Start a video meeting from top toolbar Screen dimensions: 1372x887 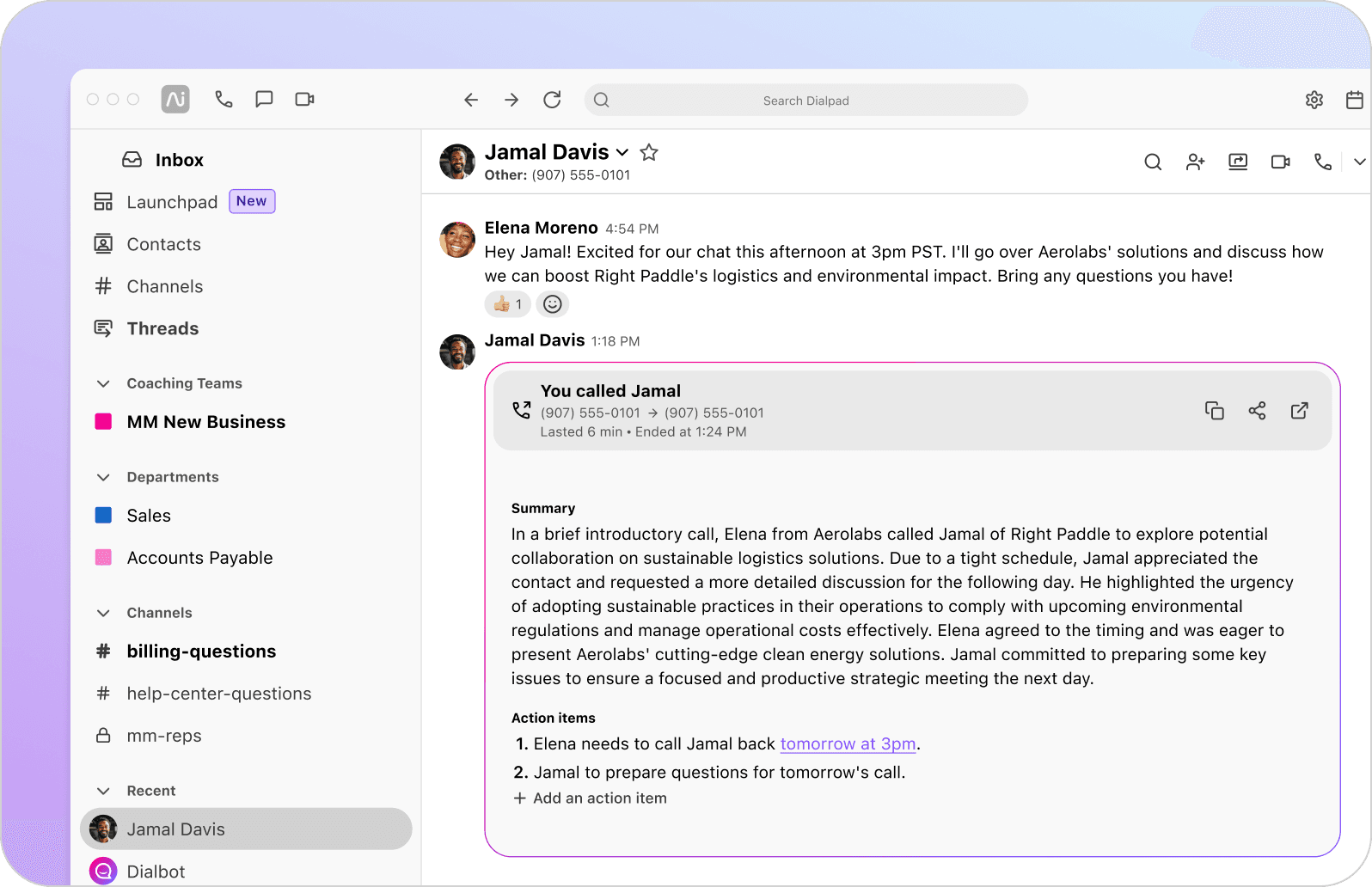[x=304, y=100]
